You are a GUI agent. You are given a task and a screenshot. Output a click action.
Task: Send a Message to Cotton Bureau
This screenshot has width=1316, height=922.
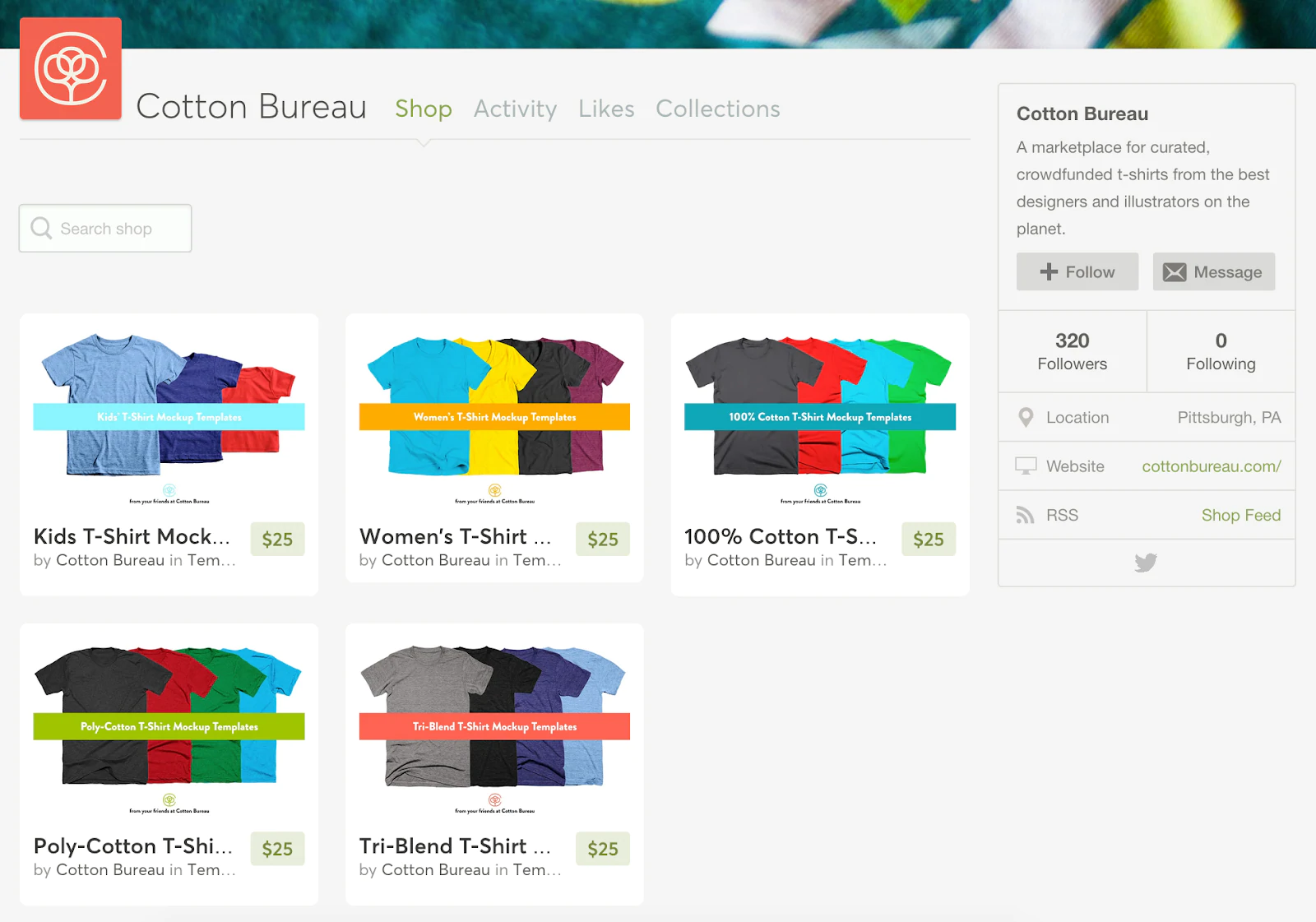click(1214, 271)
